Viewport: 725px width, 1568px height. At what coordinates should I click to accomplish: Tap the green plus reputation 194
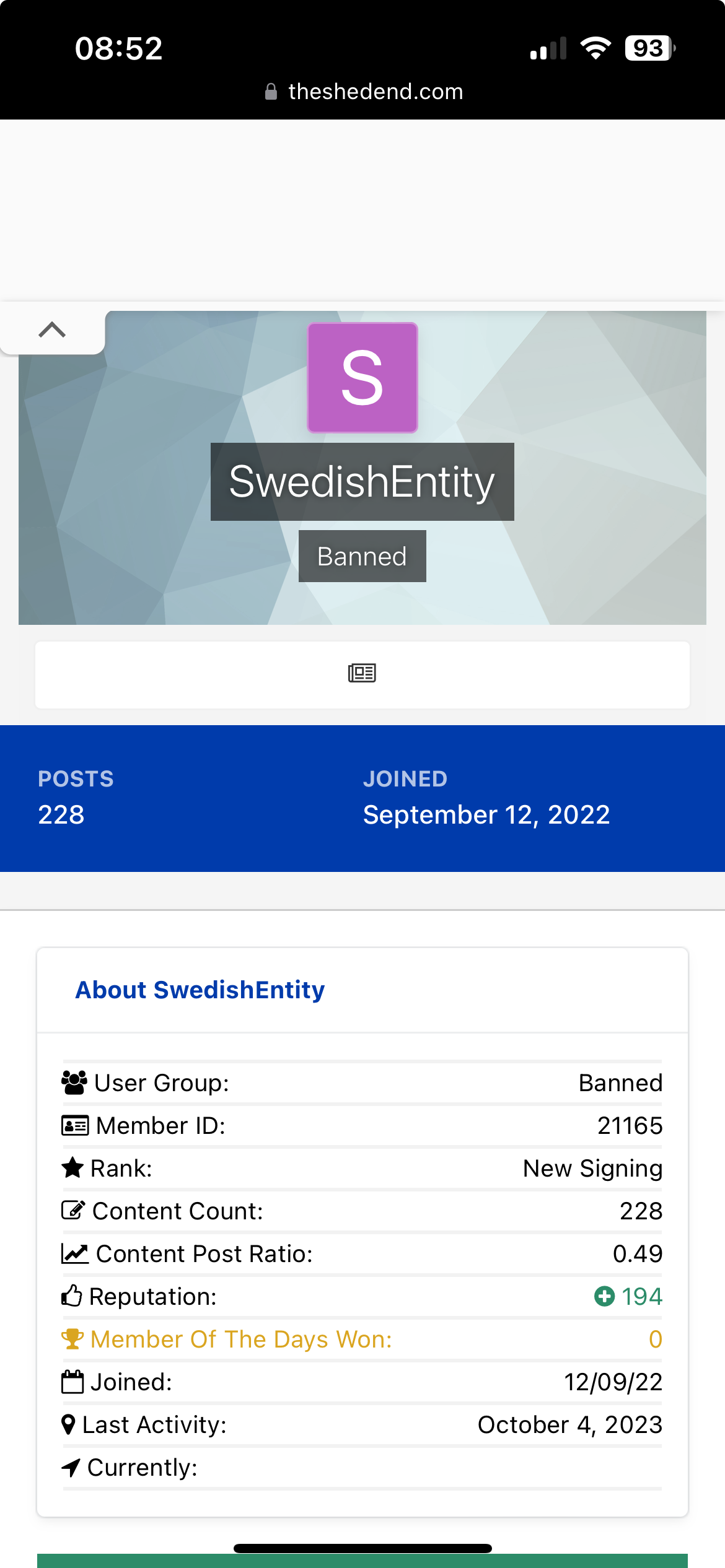click(x=628, y=1296)
